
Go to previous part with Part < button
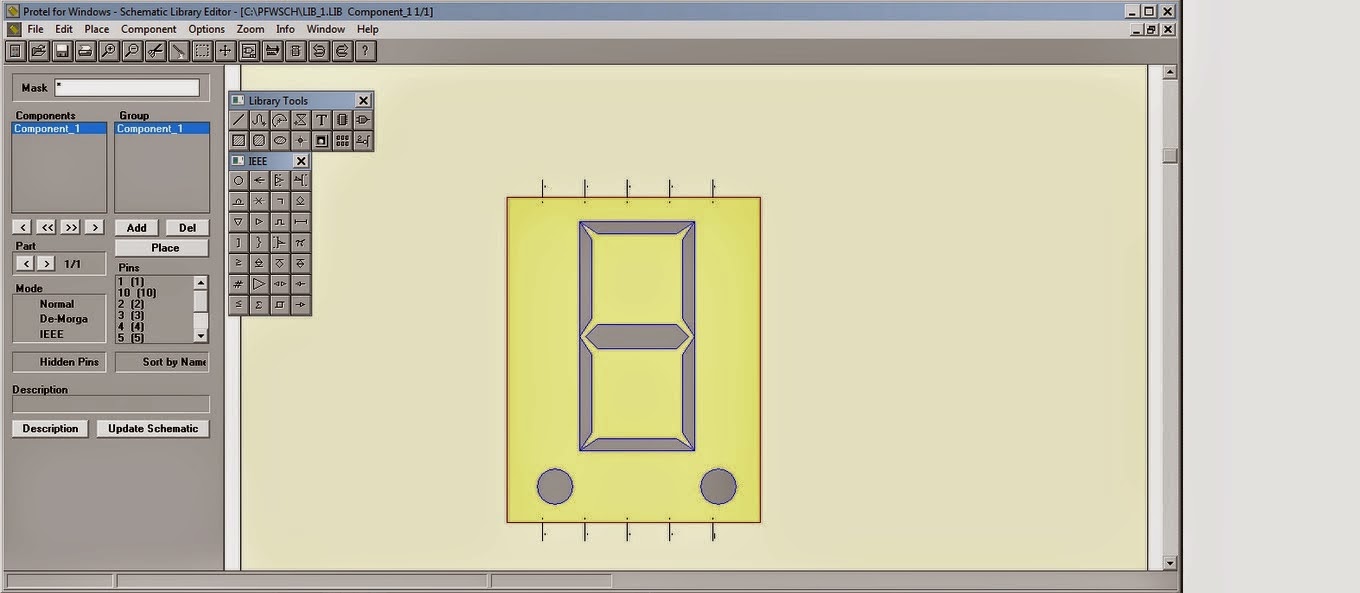24,264
